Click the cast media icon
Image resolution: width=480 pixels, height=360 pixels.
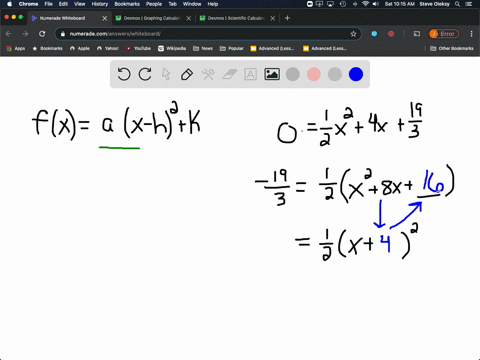coord(417,34)
